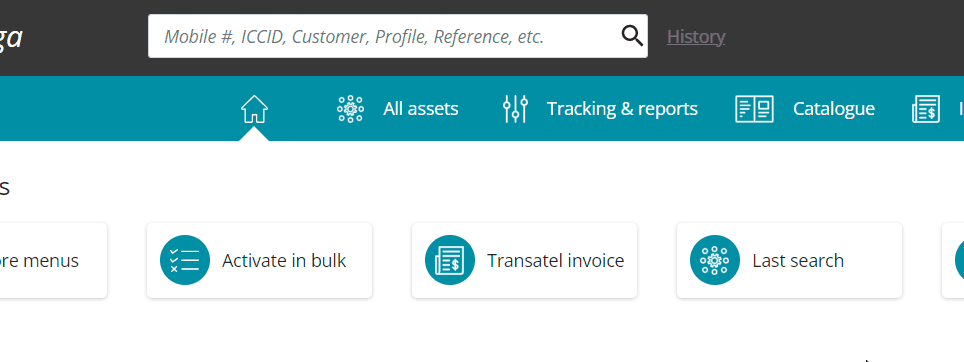
Task: Click the Transatel invoice round icon
Action: (x=450, y=260)
